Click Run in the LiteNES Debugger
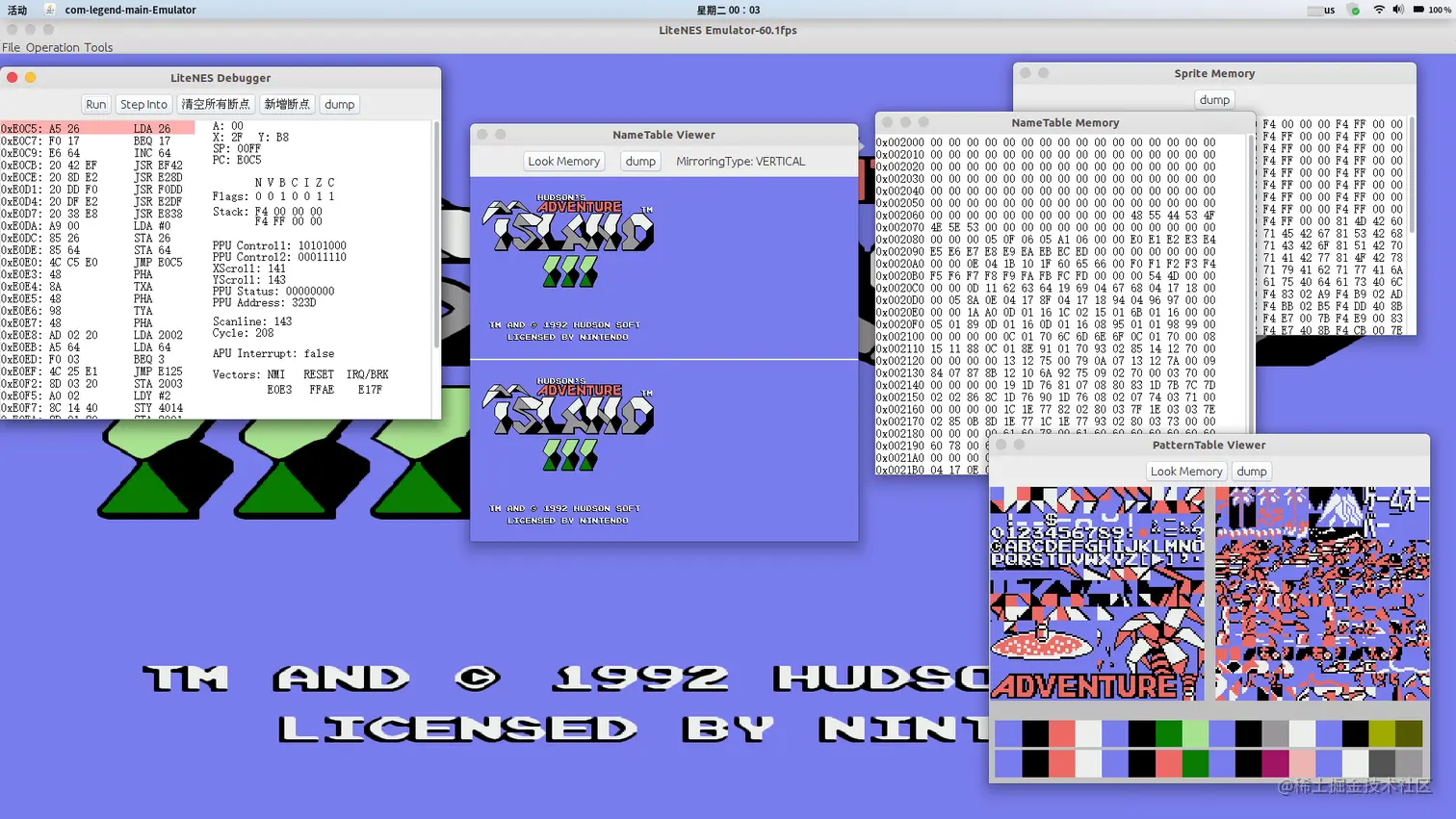This screenshot has height=819, width=1456. pos(95,104)
